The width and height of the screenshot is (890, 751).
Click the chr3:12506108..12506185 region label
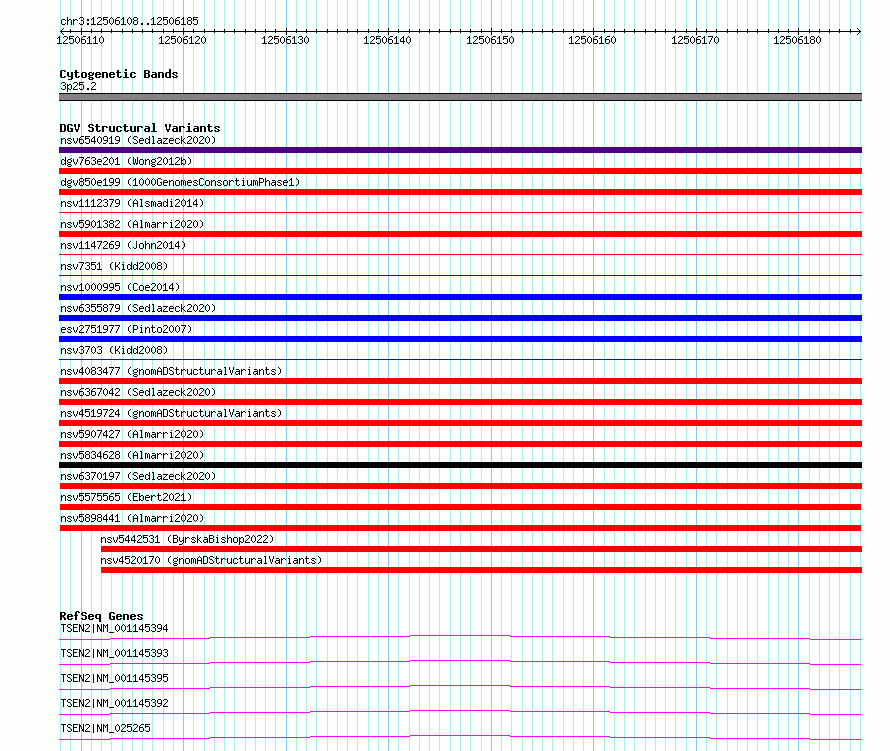129,22
